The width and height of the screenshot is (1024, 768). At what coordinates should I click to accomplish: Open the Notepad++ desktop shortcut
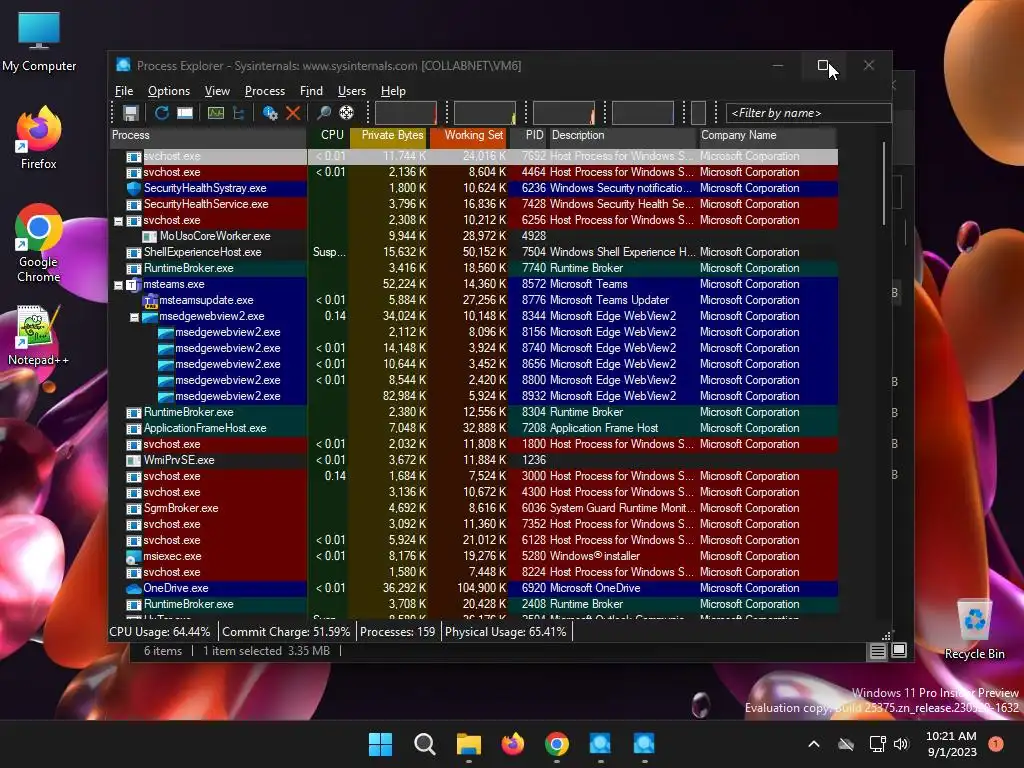(x=39, y=336)
